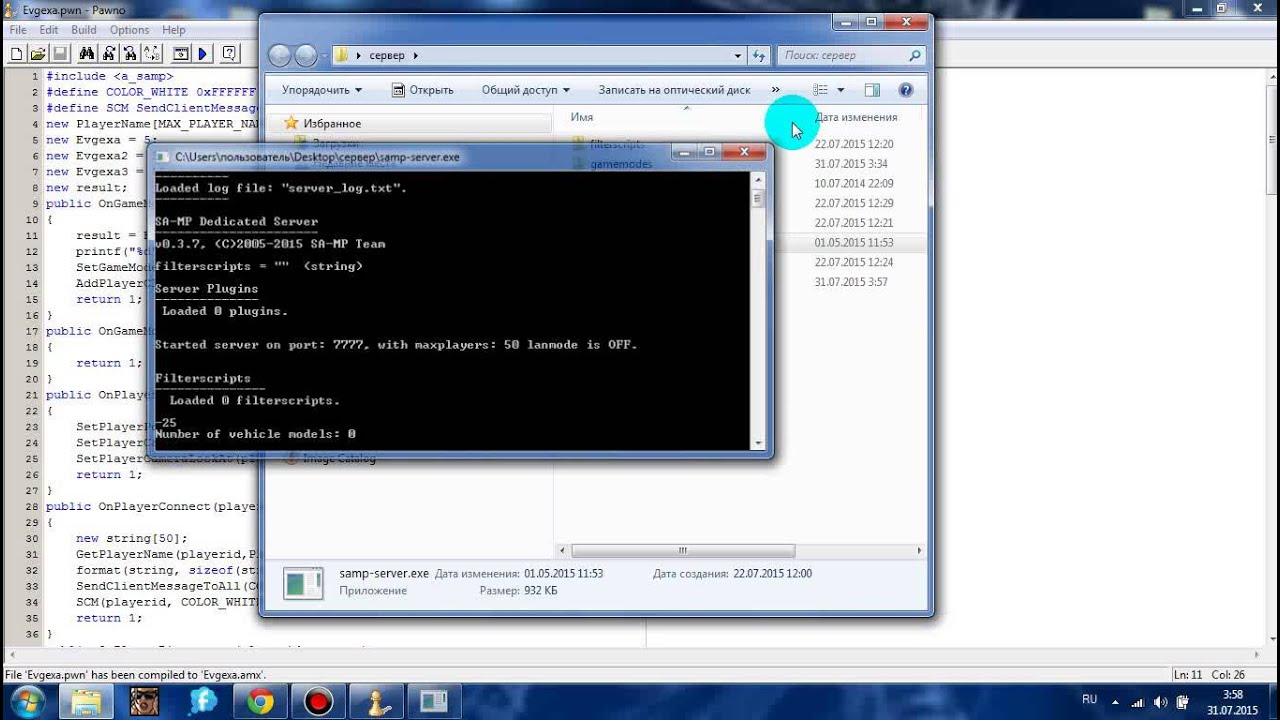Open the Build menu in Pawno
1280x720 pixels.
(x=84, y=30)
